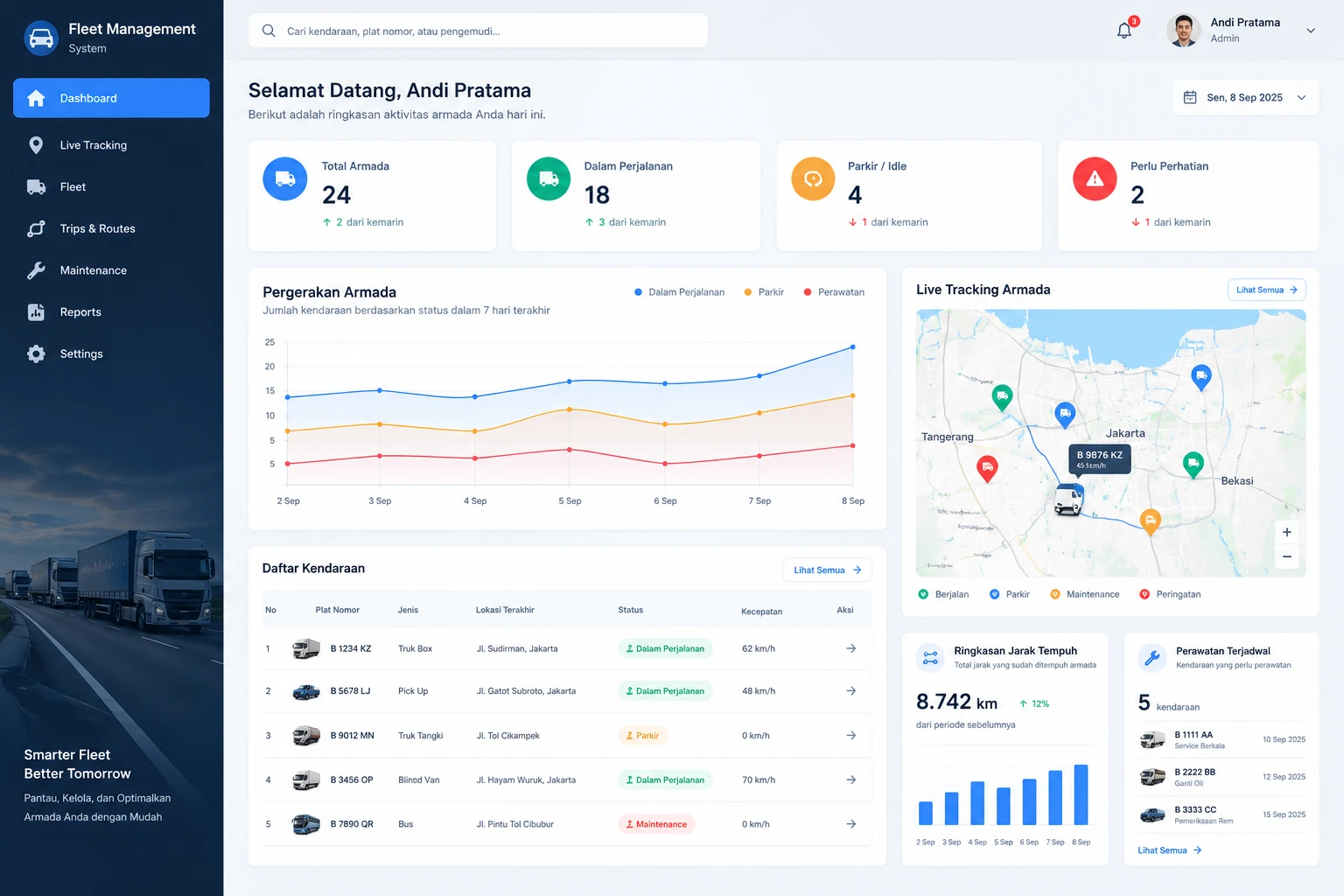
Task: Zoom out on the live tracking map
Action: click(x=1287, y=556)
